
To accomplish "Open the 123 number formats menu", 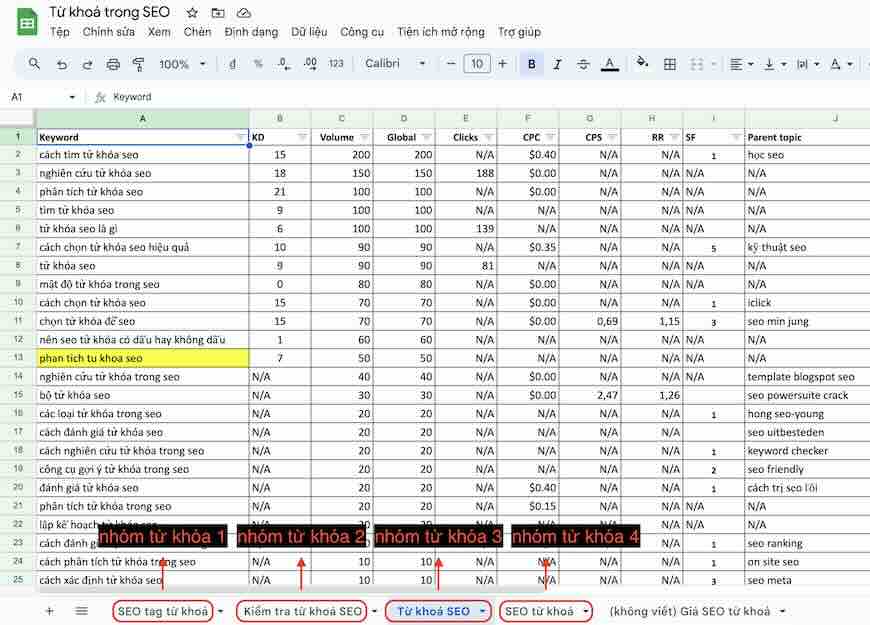I will (x=336, y=64).
